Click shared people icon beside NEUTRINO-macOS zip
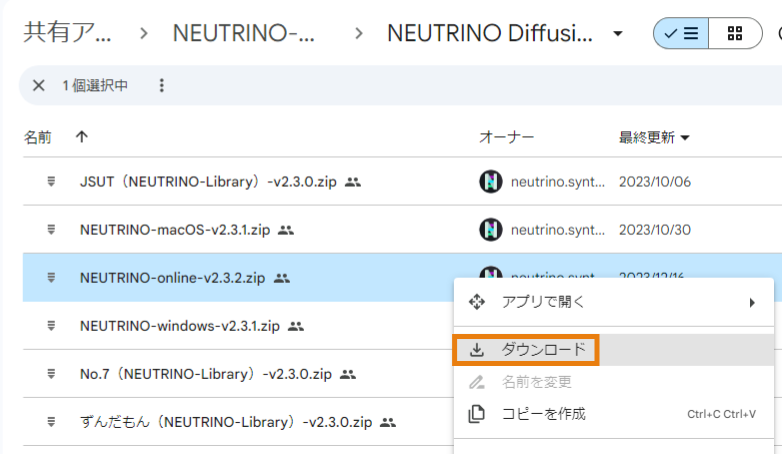 click(286, 230)
